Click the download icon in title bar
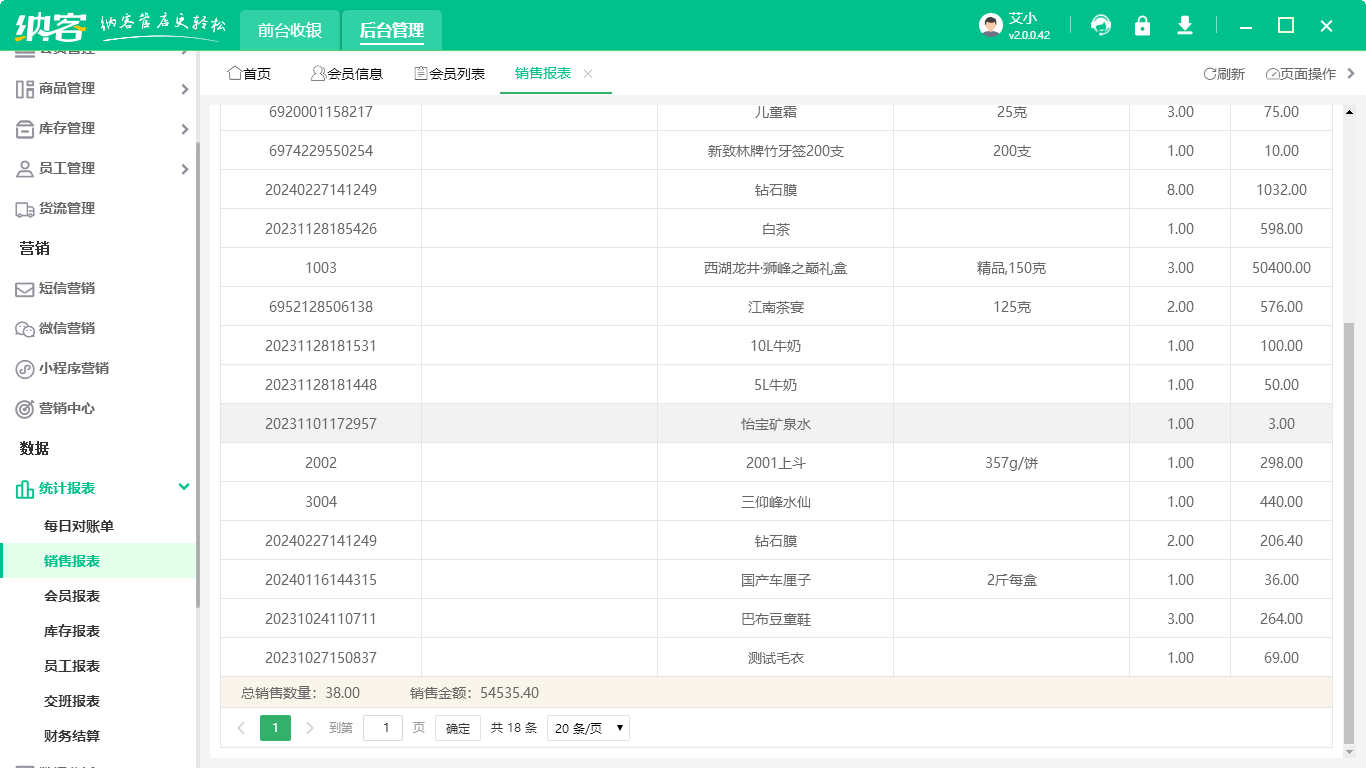1366x768 pixels. click(1184, 25)
